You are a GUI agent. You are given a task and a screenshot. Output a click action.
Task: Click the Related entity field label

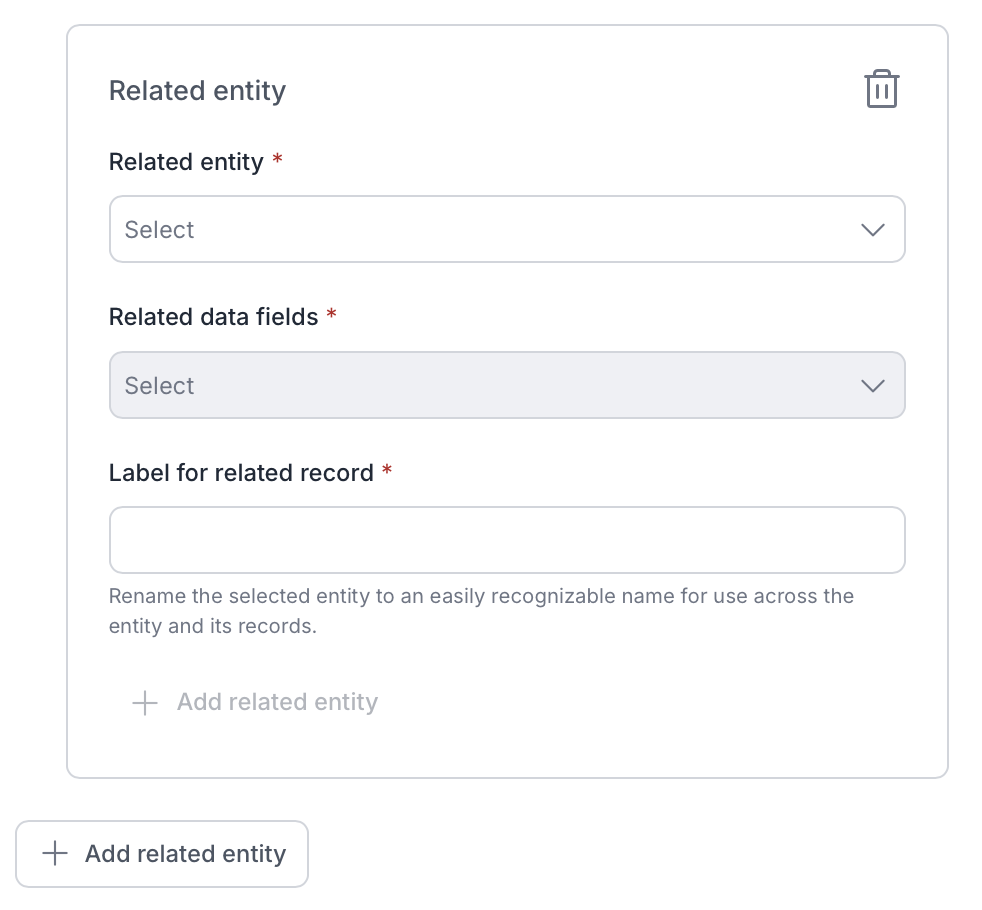[x=186, y=162]
